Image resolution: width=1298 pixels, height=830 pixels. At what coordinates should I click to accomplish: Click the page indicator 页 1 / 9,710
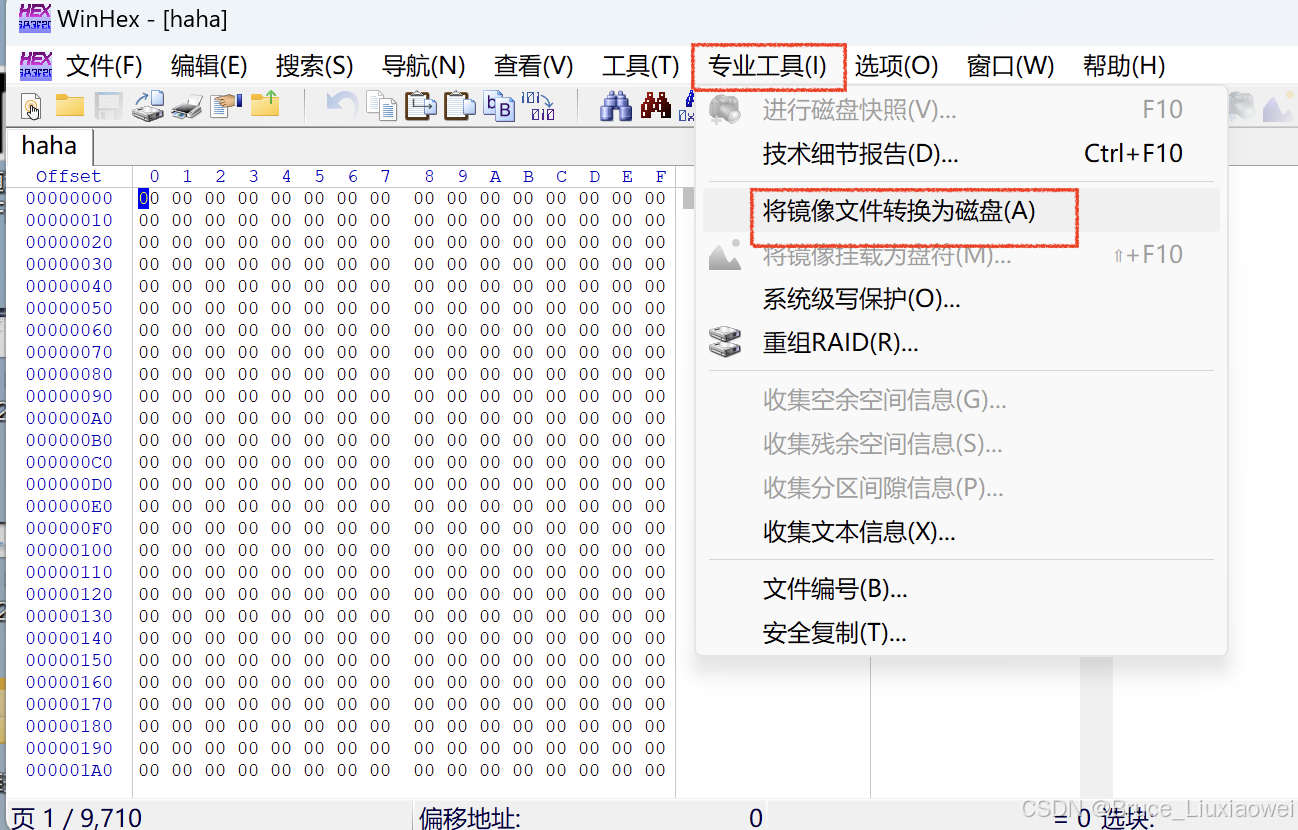(76, 817)
